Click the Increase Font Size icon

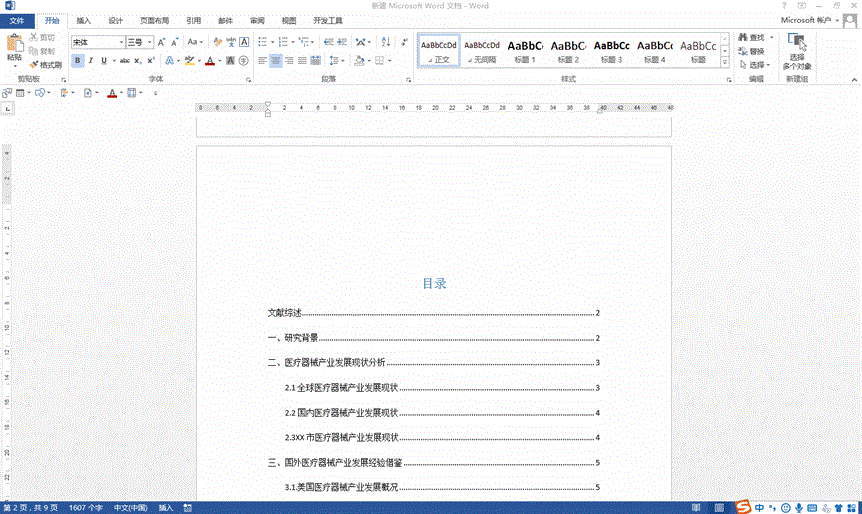pos(162,42)
